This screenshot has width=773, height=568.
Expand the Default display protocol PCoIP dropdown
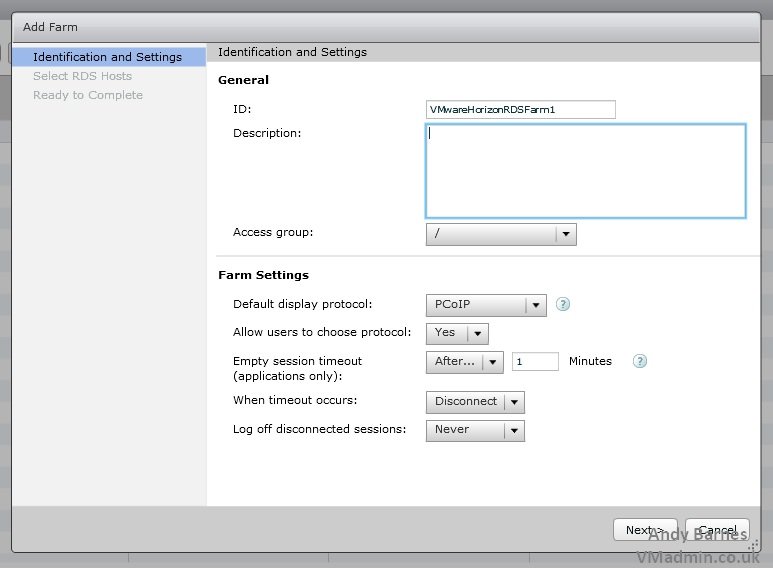pyautogui.click(x=486, y=305)
